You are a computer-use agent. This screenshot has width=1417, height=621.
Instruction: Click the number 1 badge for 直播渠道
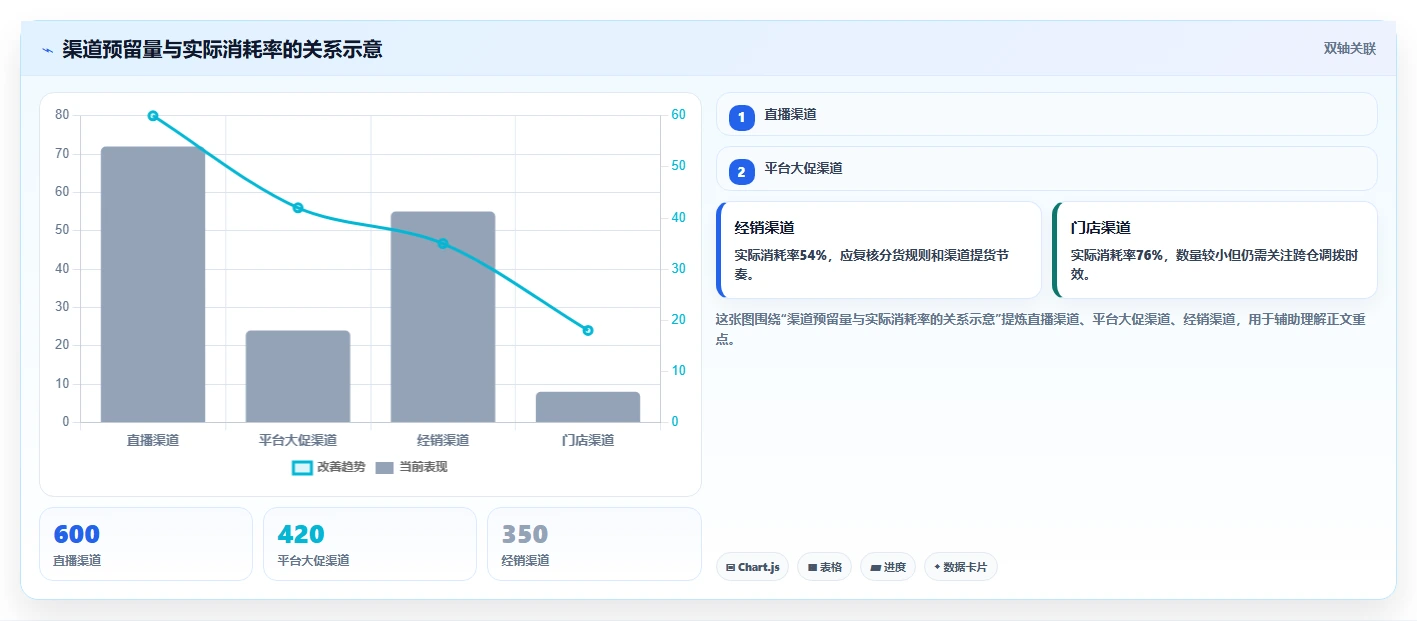[x=741, y=118]
